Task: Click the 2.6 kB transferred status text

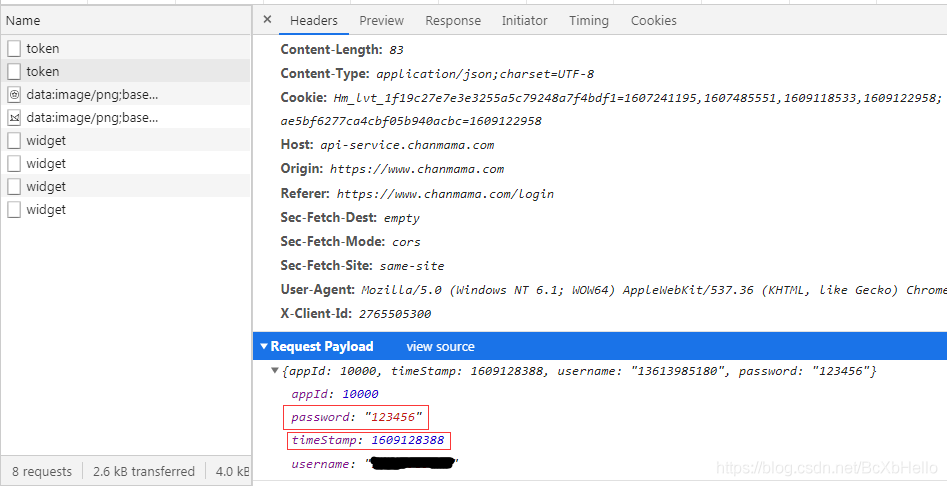Action: tap(144, 472)
